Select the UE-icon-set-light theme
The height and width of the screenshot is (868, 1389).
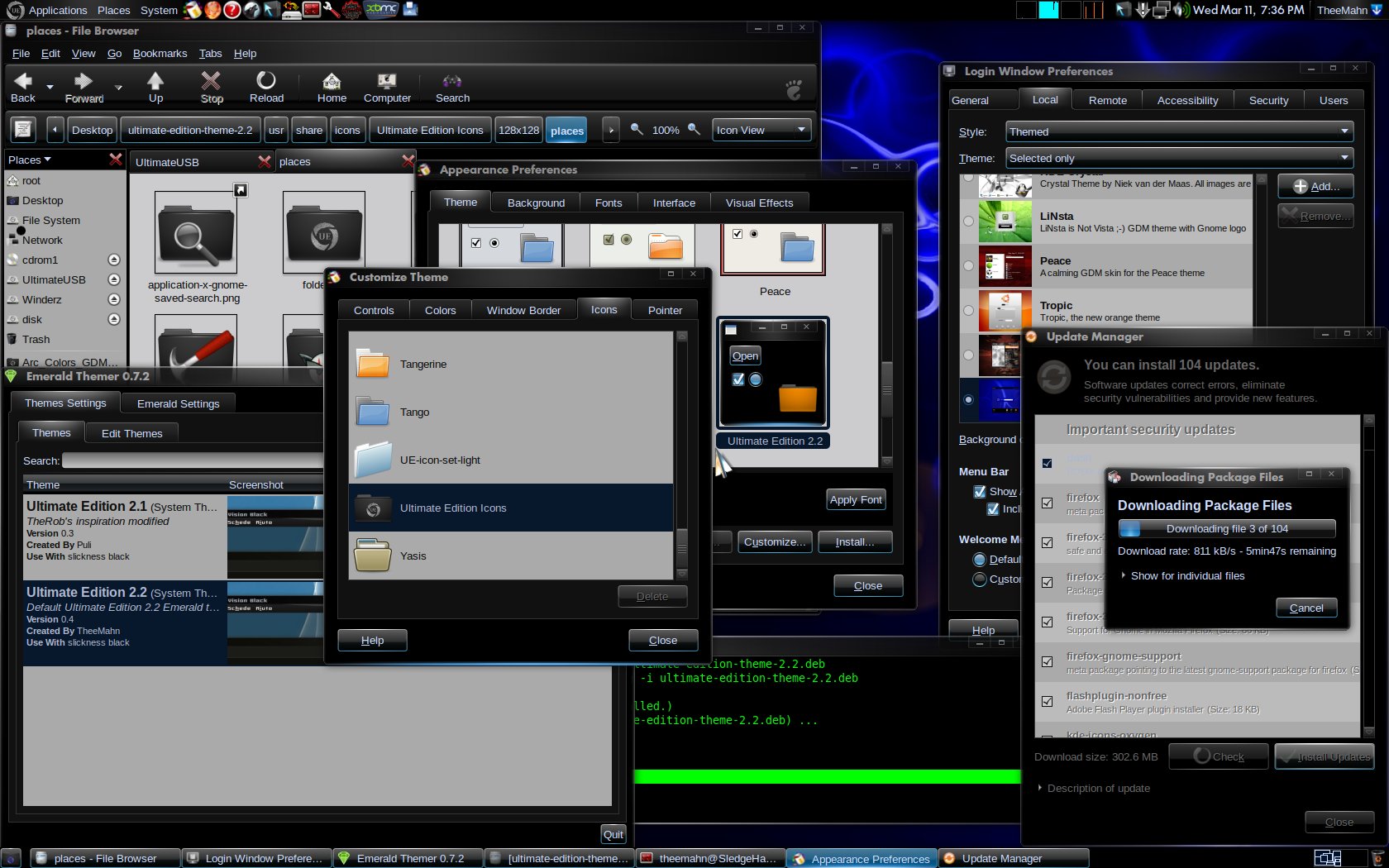click(x=511, y=460)
